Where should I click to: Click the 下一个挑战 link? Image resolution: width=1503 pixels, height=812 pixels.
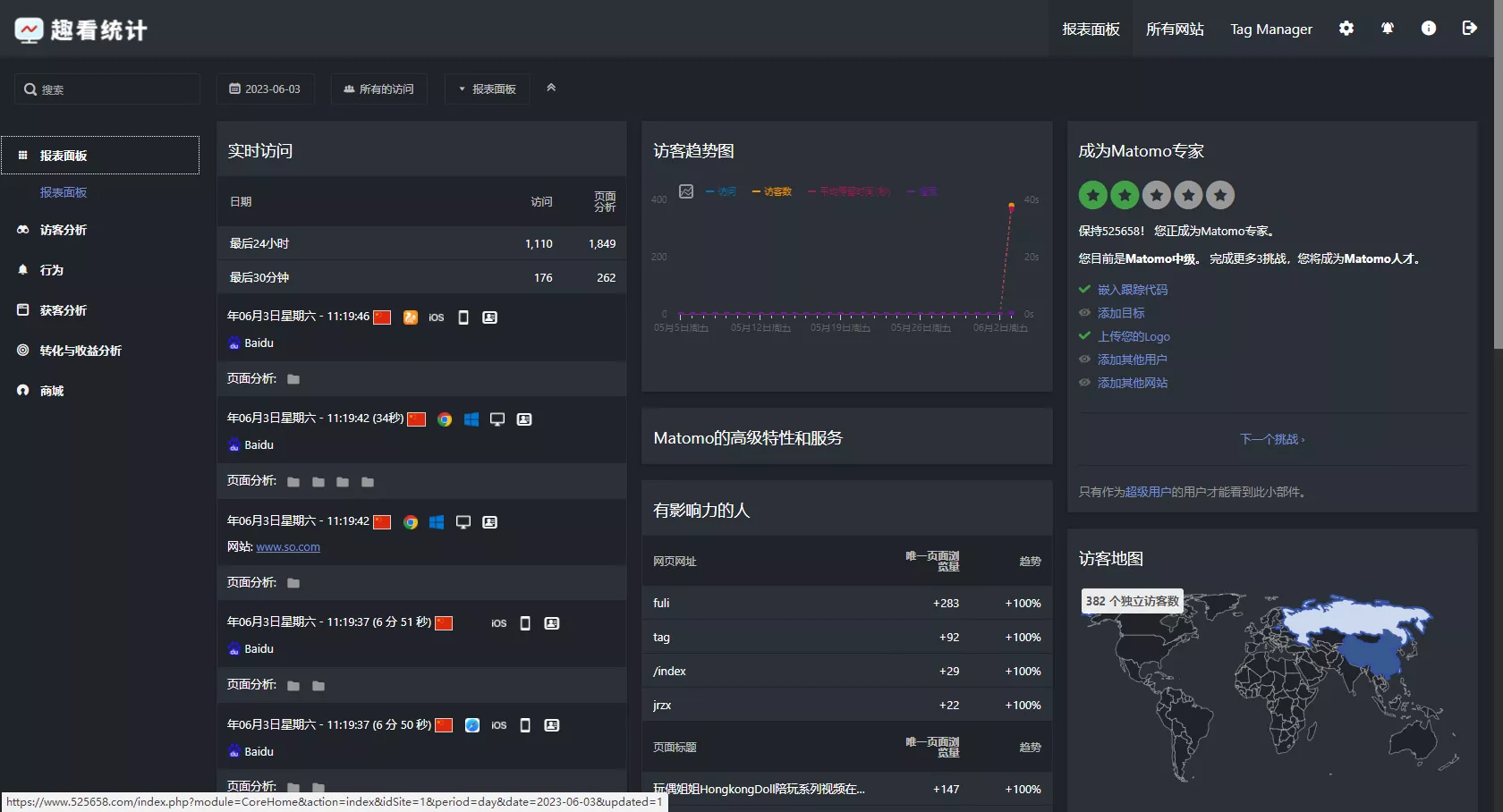1271,439
